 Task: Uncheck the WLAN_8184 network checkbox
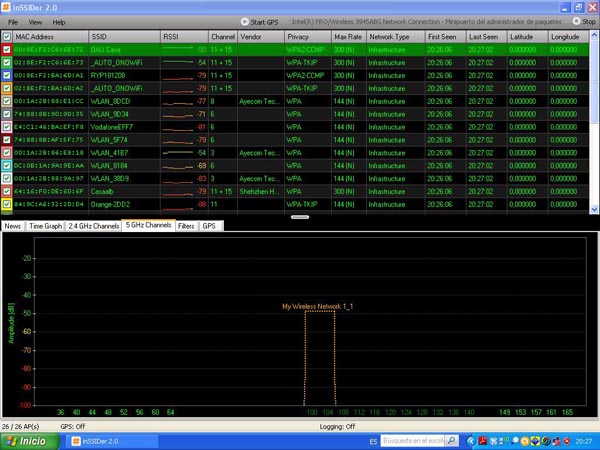tap(7, 166)
